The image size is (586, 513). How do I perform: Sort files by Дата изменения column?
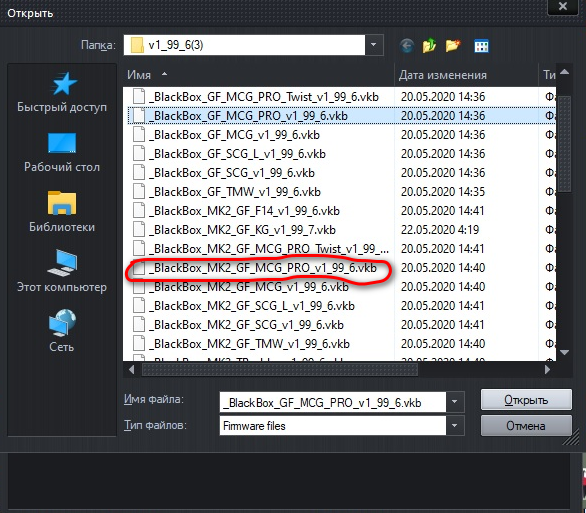466,75
